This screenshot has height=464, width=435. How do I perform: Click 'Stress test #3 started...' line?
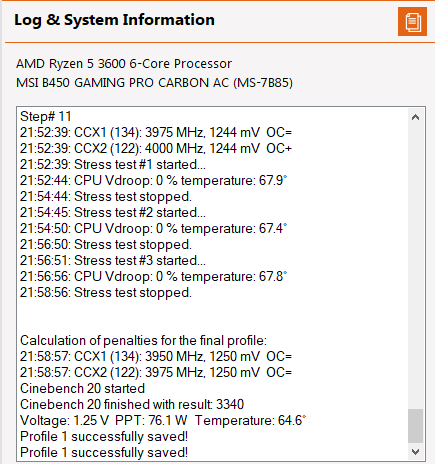113,260
